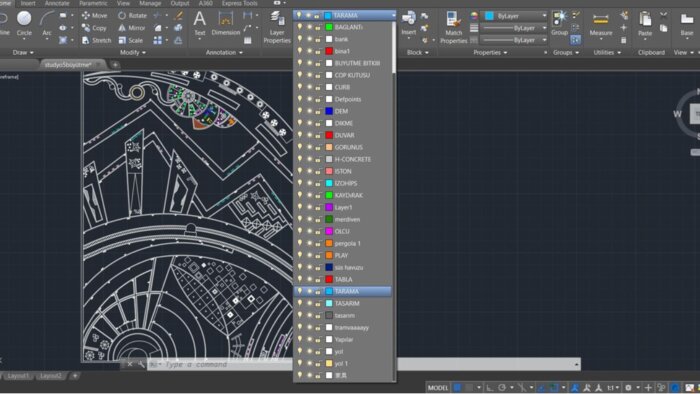Open the object color ByLayer dropdown
The width and height of the screenshot is (700, 394).
[544, 16]
